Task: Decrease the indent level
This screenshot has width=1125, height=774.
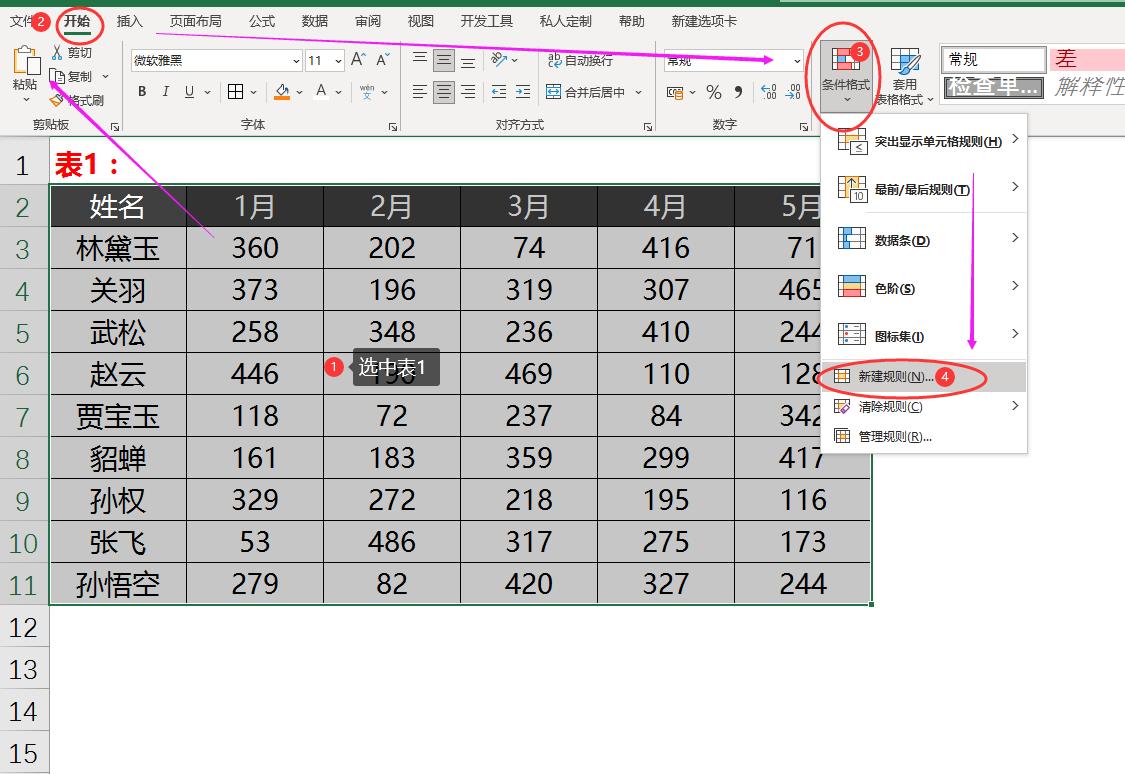Action: (499, 92)
